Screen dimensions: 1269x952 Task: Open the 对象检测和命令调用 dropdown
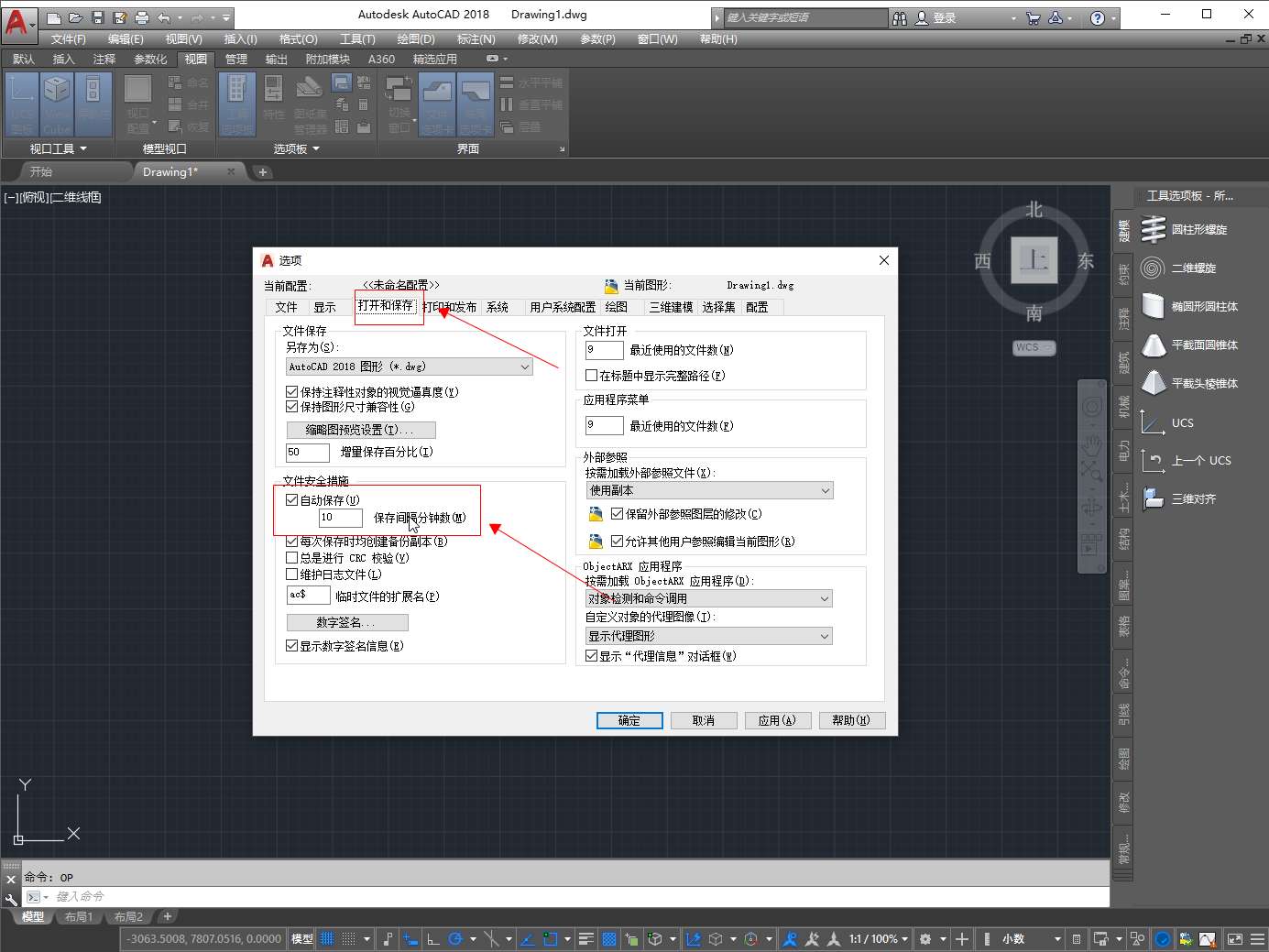[x=709, y=598]
